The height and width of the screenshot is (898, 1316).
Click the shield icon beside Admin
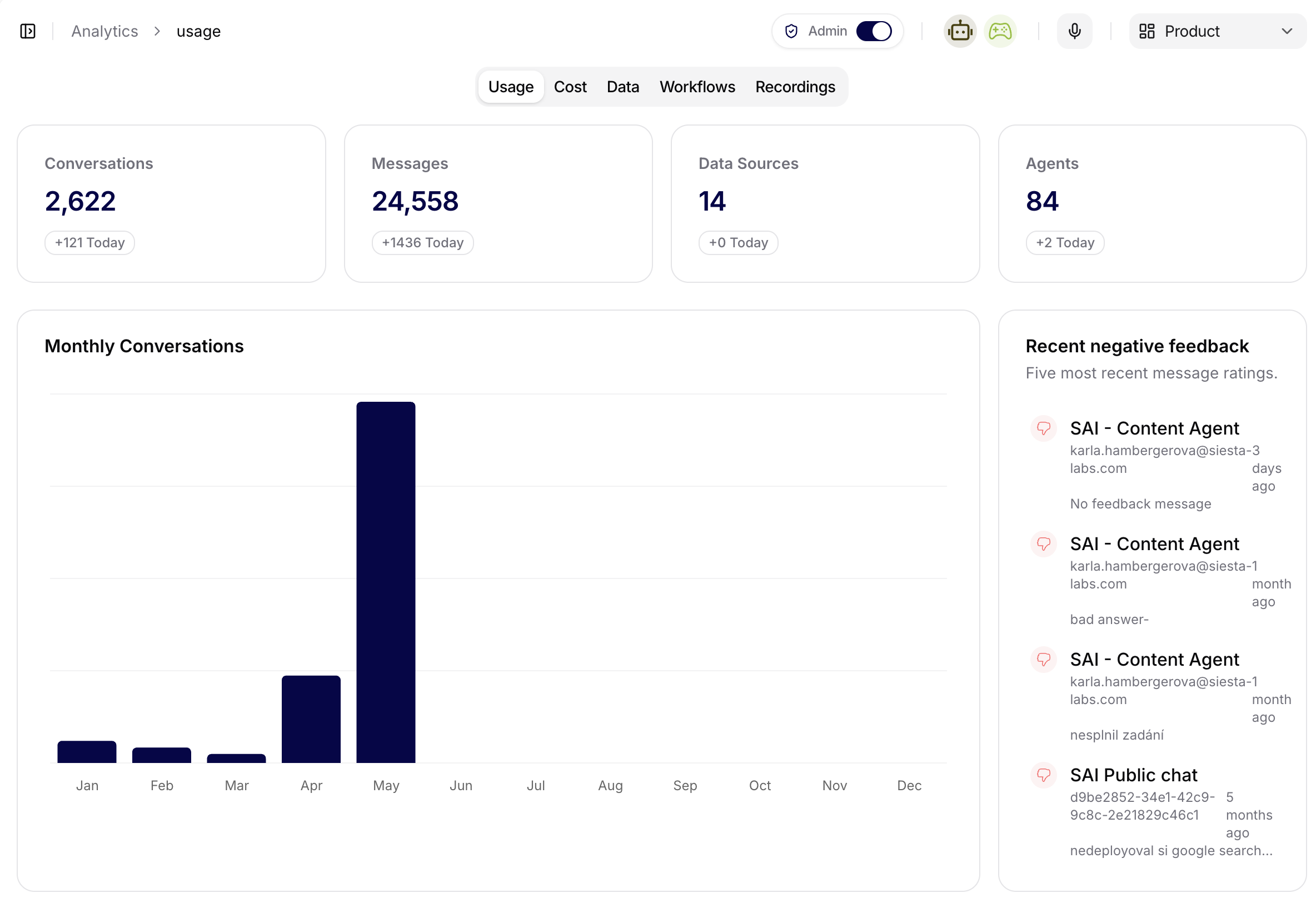791,31
